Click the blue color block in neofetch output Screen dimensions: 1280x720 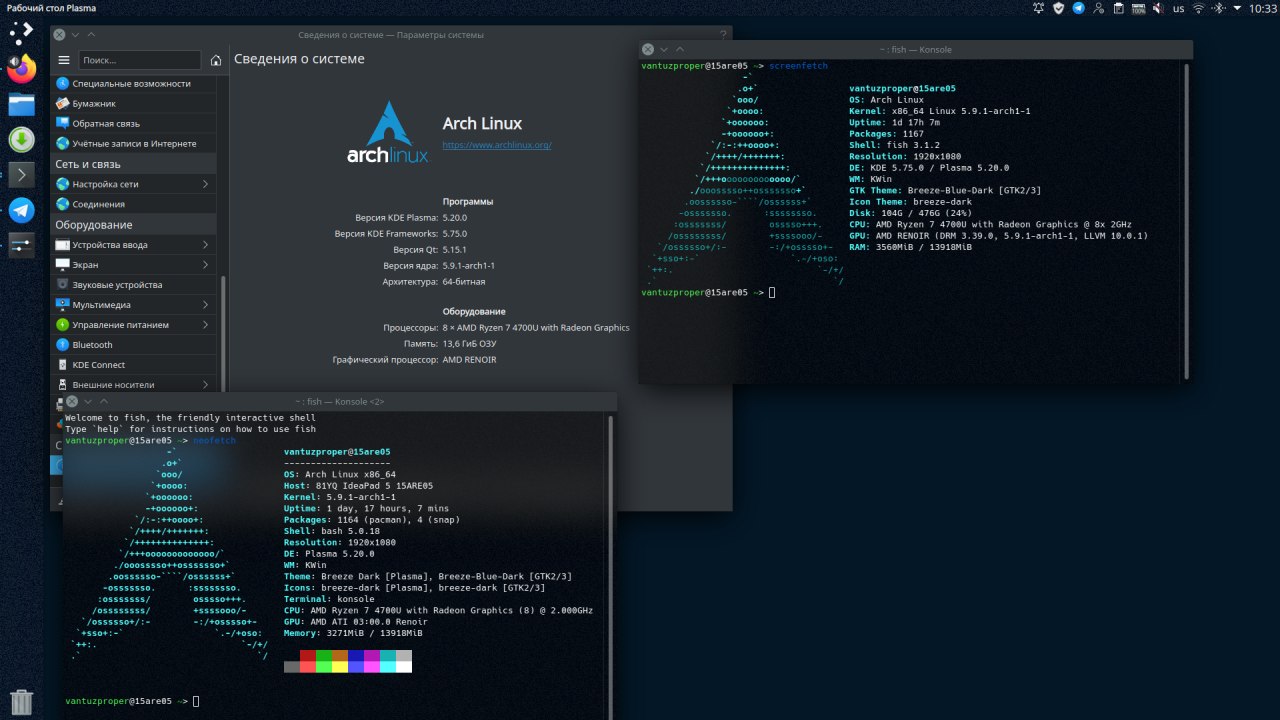[356, 655]
